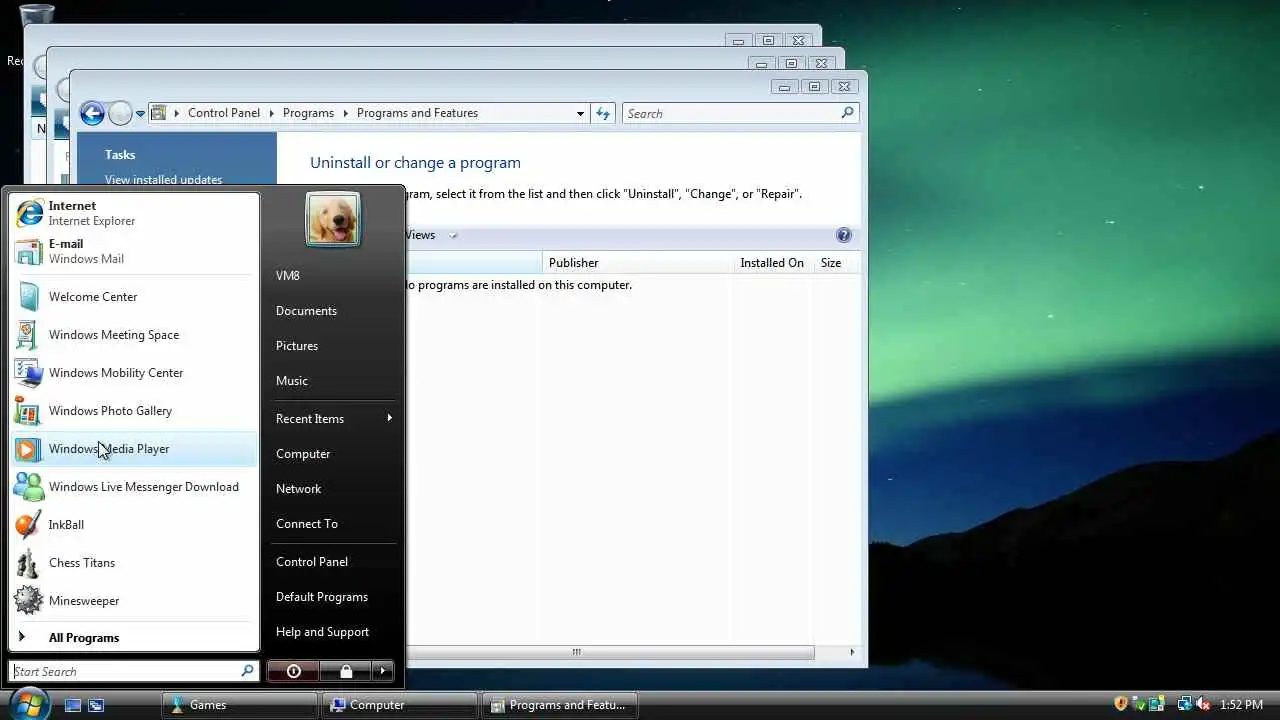Click horizontal scrollbar right arrow

[x=852, y=652]
